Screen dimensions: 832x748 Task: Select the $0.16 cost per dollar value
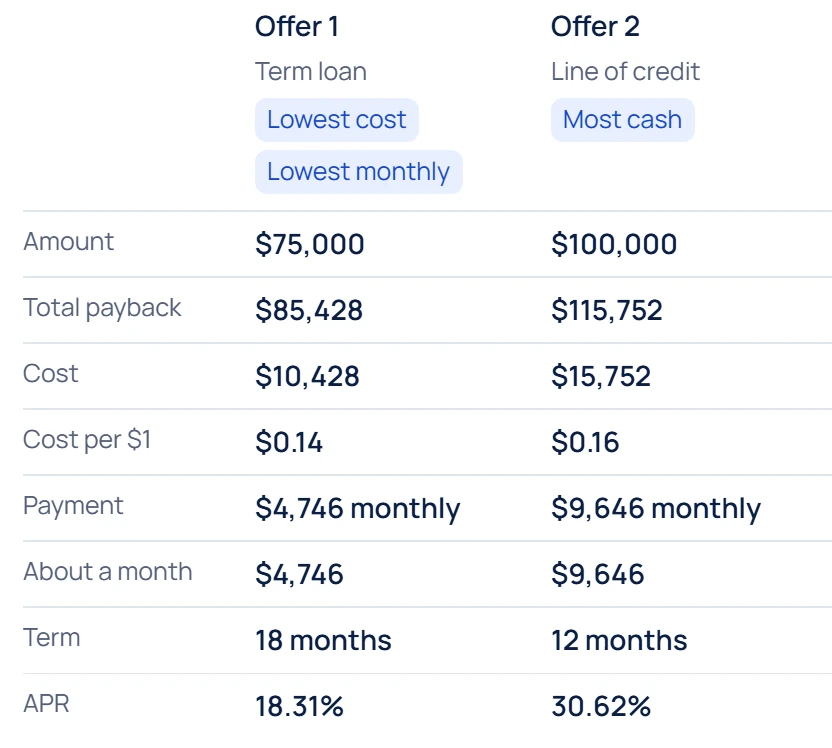585,442
